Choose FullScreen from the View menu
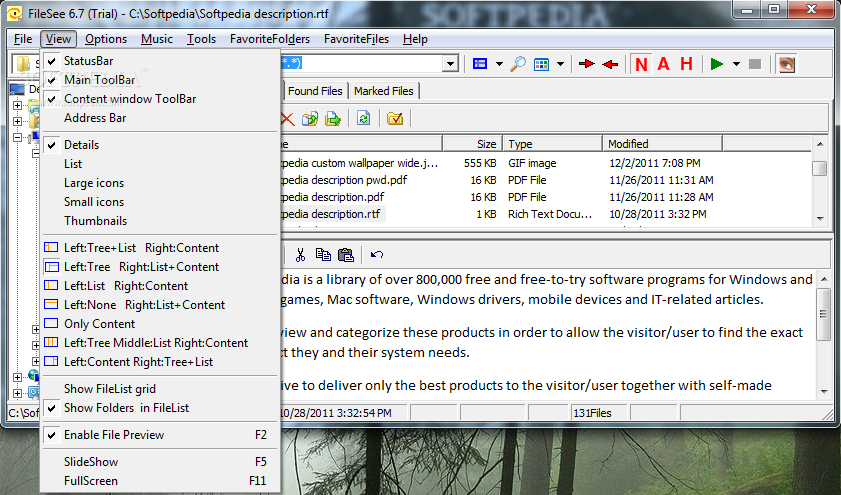 pos(160,481)
